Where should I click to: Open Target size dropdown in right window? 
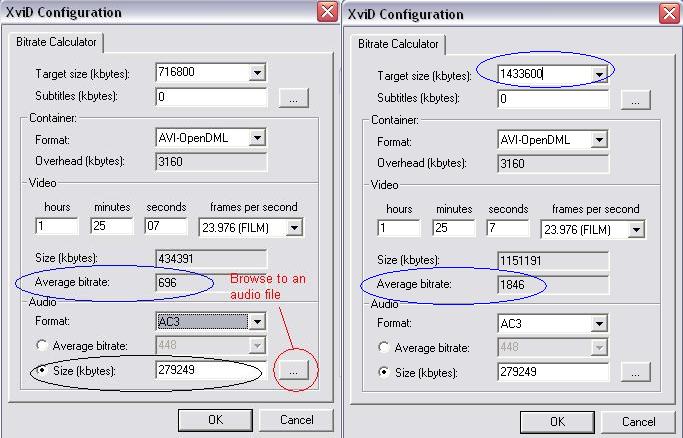point(599,74)
